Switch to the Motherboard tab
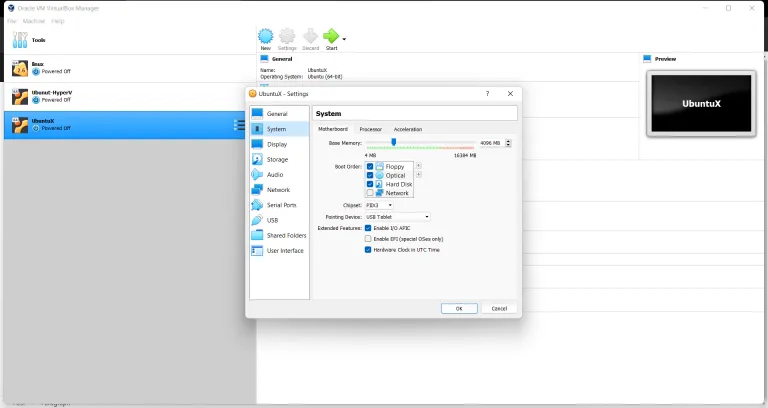Image resolution: width=768 pixels, height=408 pixels. (333, 129)
